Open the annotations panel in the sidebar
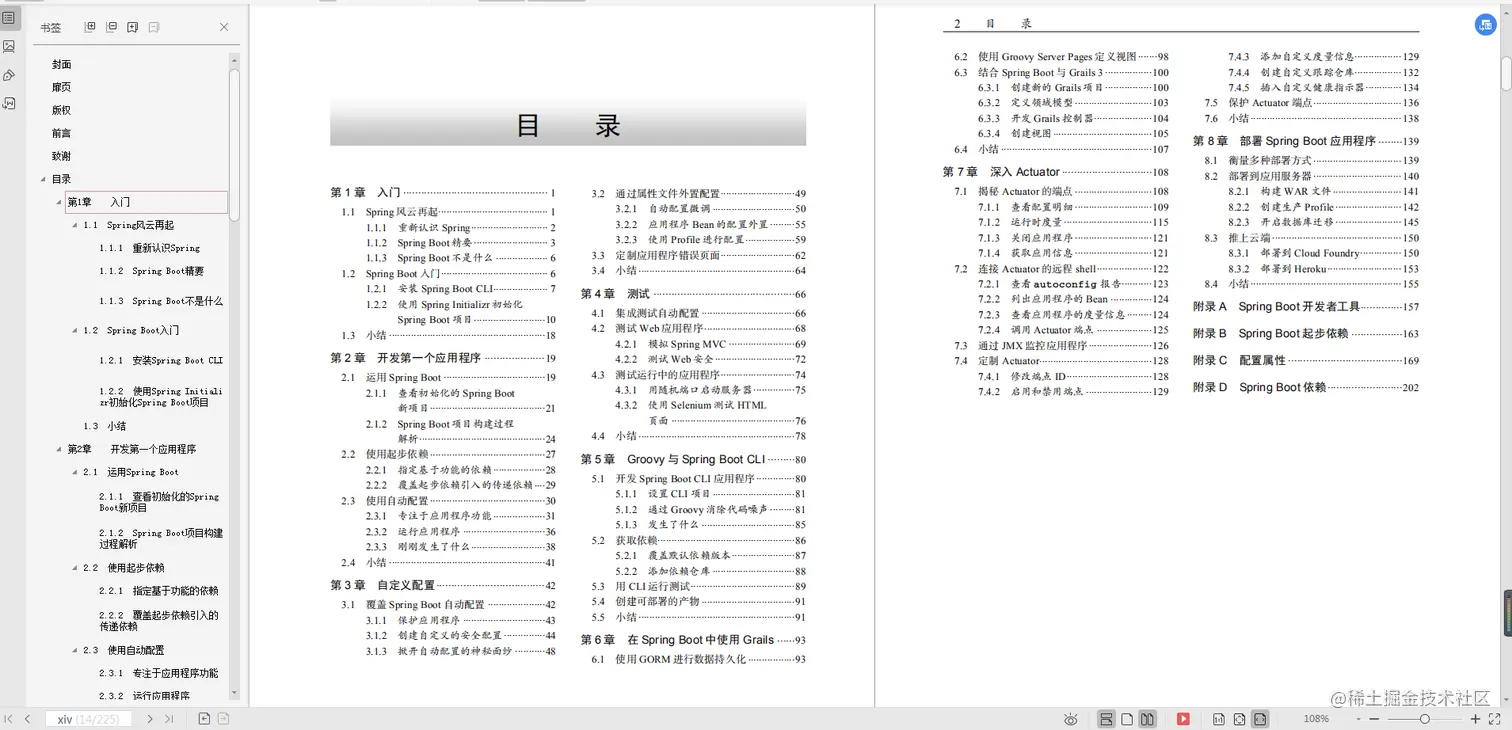1512x730 pixels. point(9,75)
